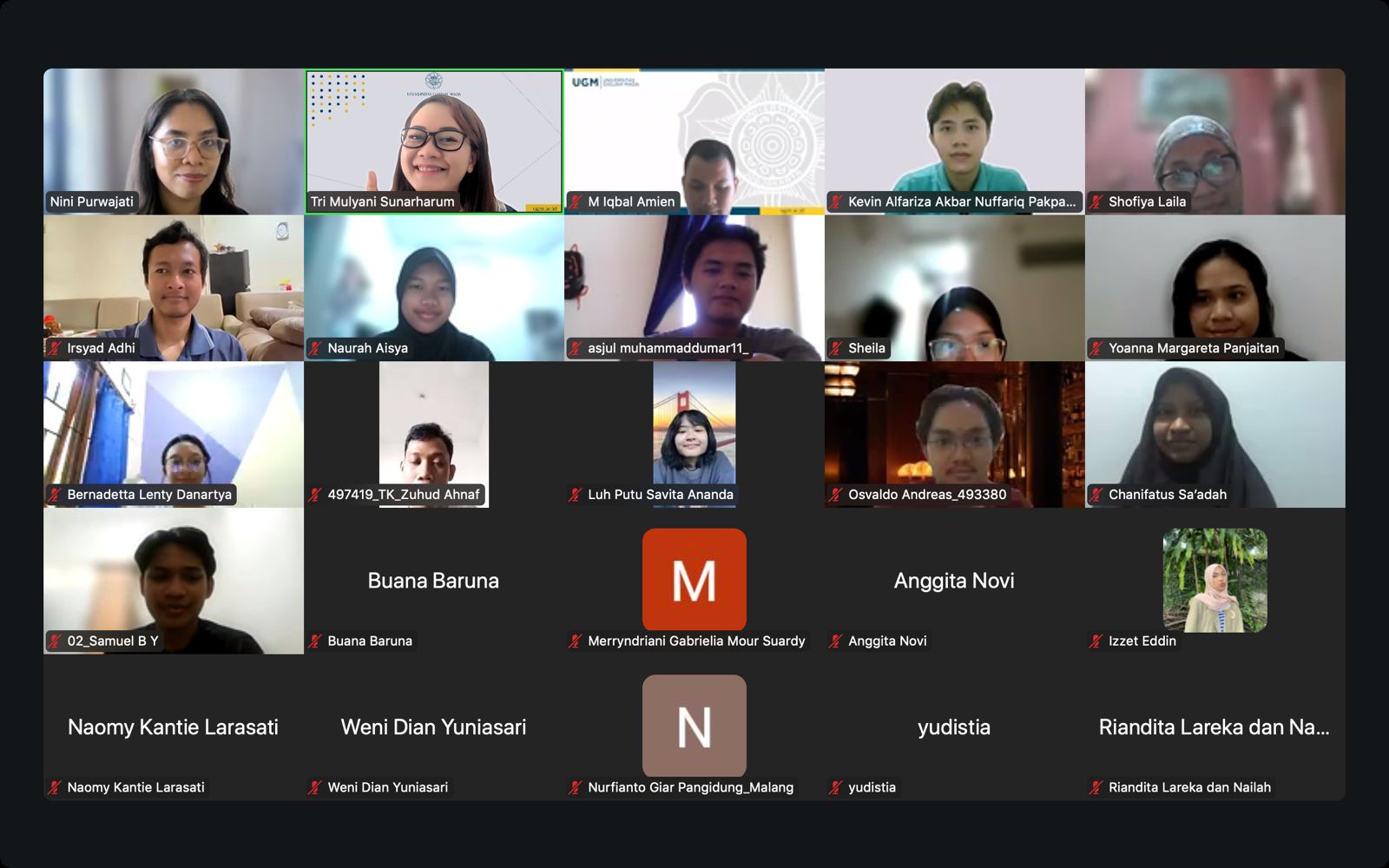Select Tri Mulyani Sunarharum's highlighted video tile

point(434,141)
